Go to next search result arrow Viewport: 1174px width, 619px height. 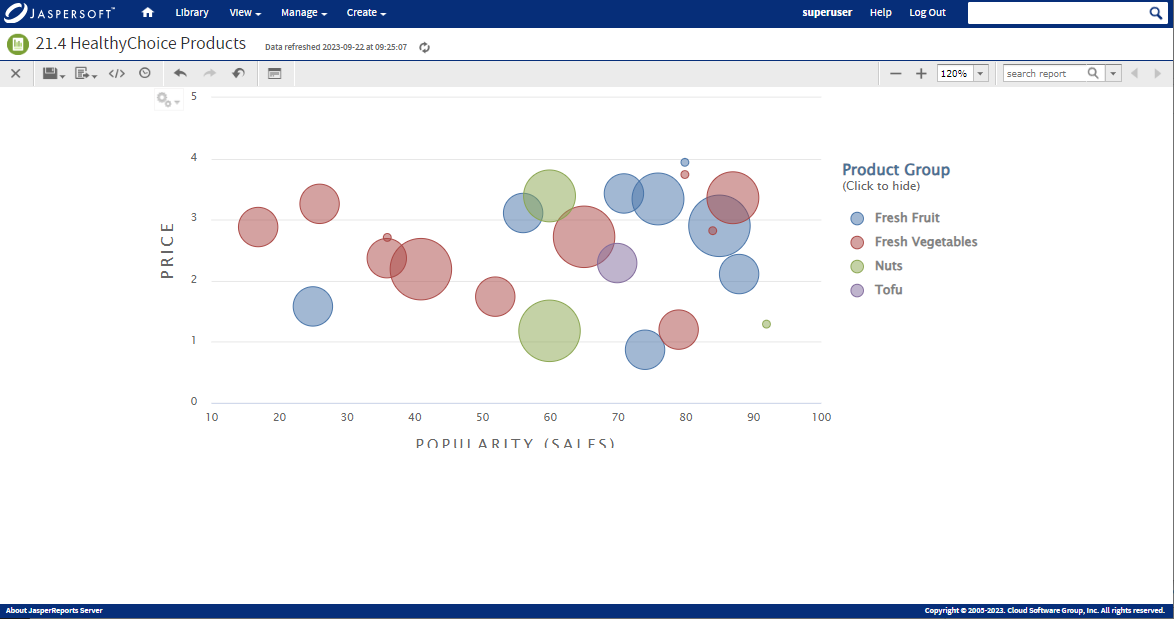point(1158,73)
